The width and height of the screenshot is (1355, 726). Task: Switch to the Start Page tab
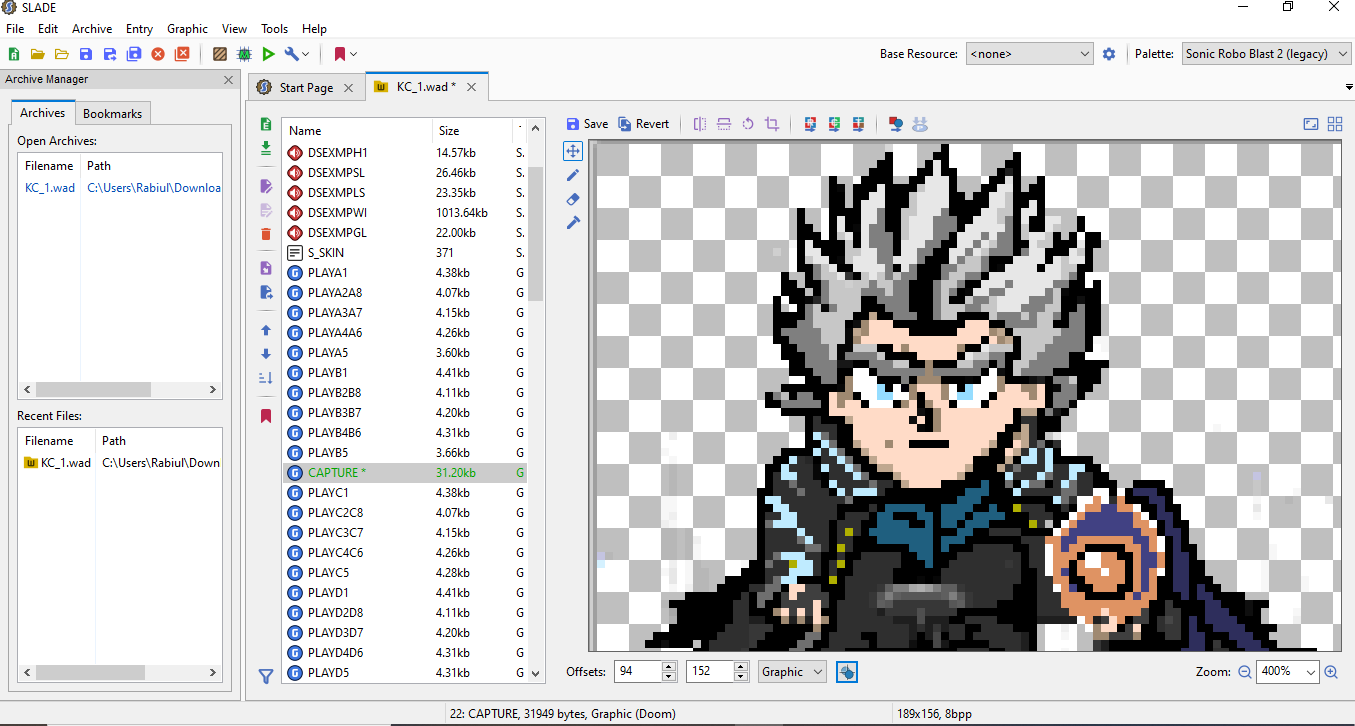(x=305, y=88)
